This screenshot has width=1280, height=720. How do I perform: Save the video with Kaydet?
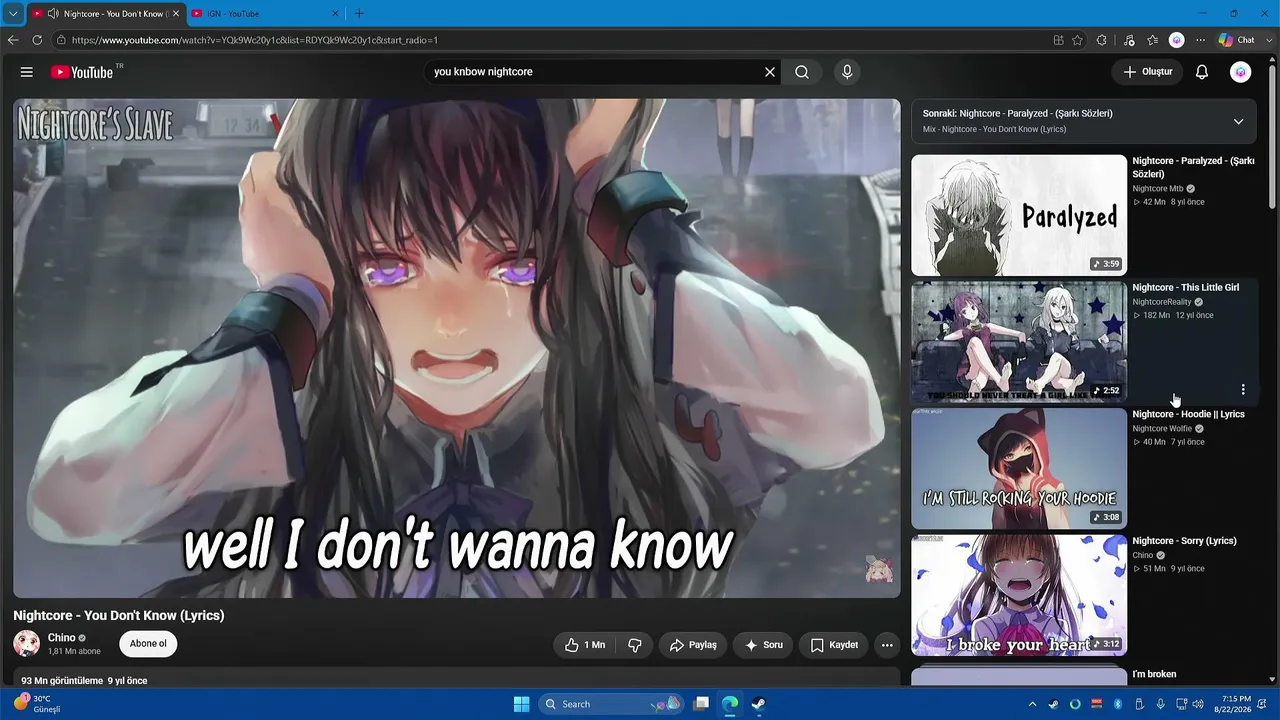[x=833, y=645]
